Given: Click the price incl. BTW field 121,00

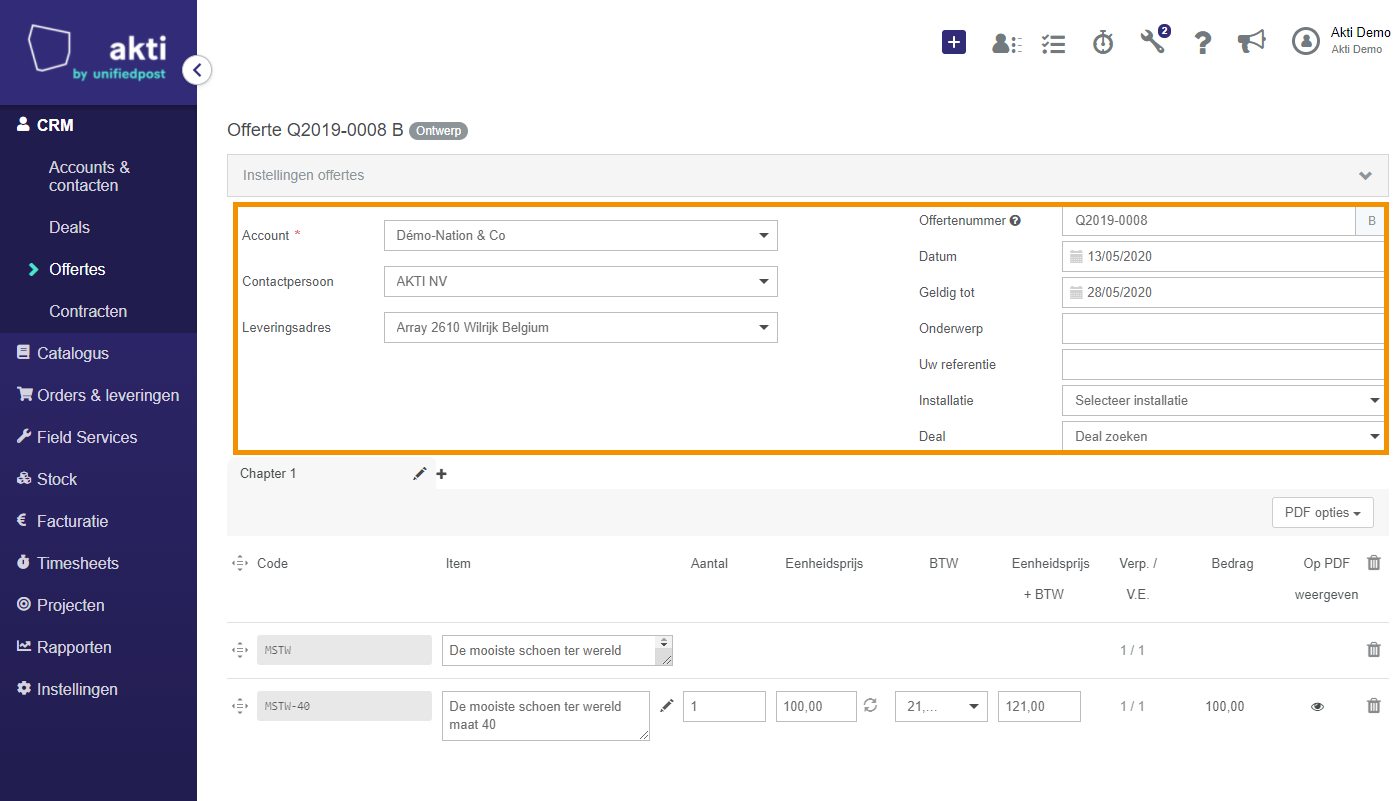Looking at the screenshot, I should click(1039, 706).
